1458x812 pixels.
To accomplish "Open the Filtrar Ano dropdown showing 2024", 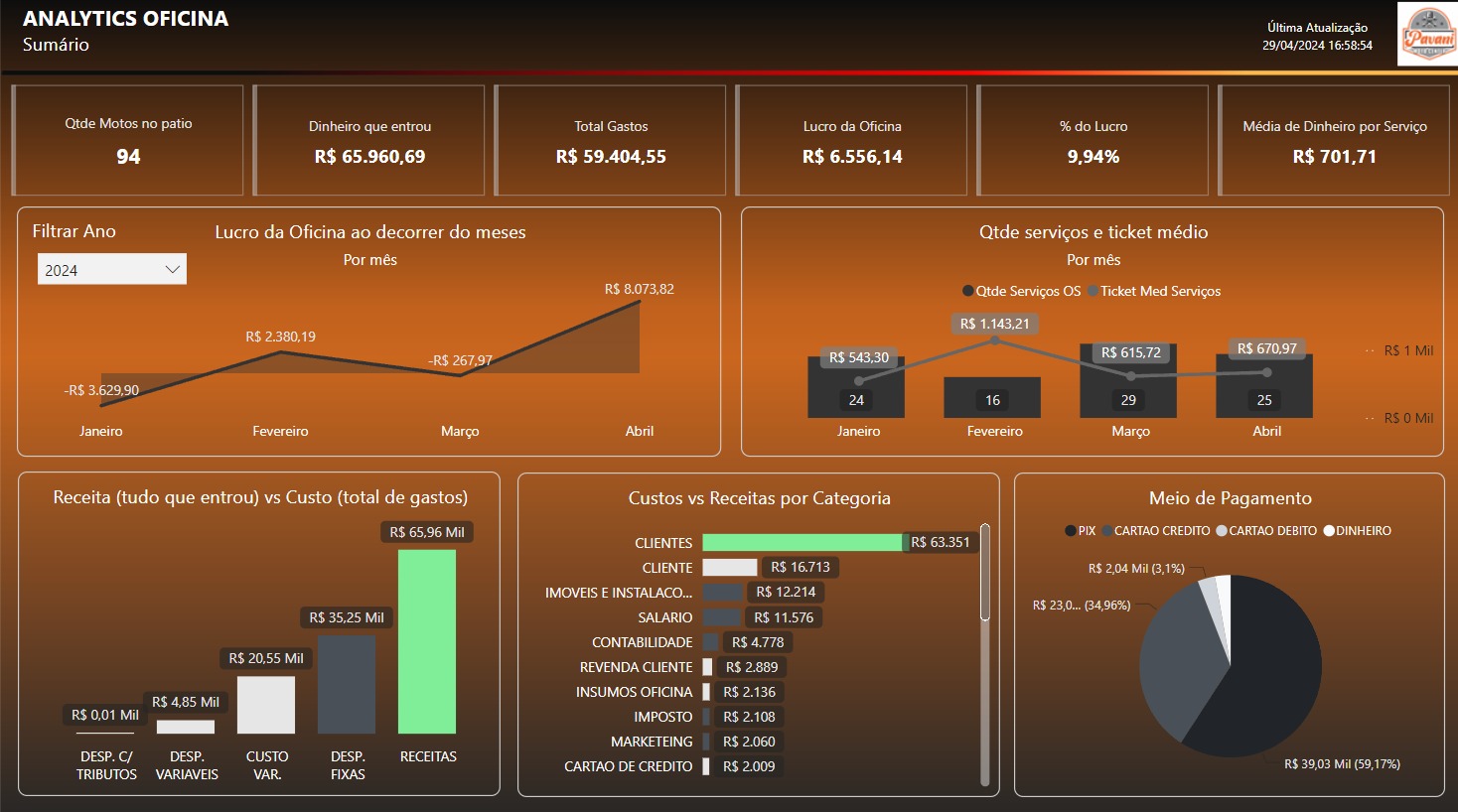I will pyautogui.click(x=112, y=269).
